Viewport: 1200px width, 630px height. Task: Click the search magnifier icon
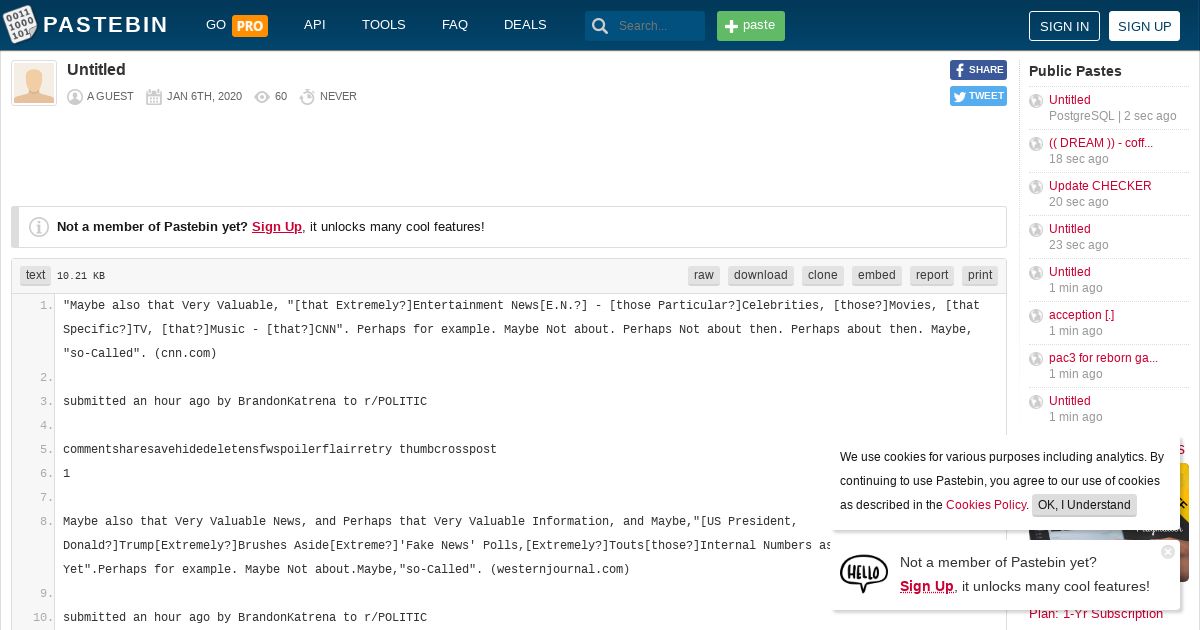pos(600,26)
